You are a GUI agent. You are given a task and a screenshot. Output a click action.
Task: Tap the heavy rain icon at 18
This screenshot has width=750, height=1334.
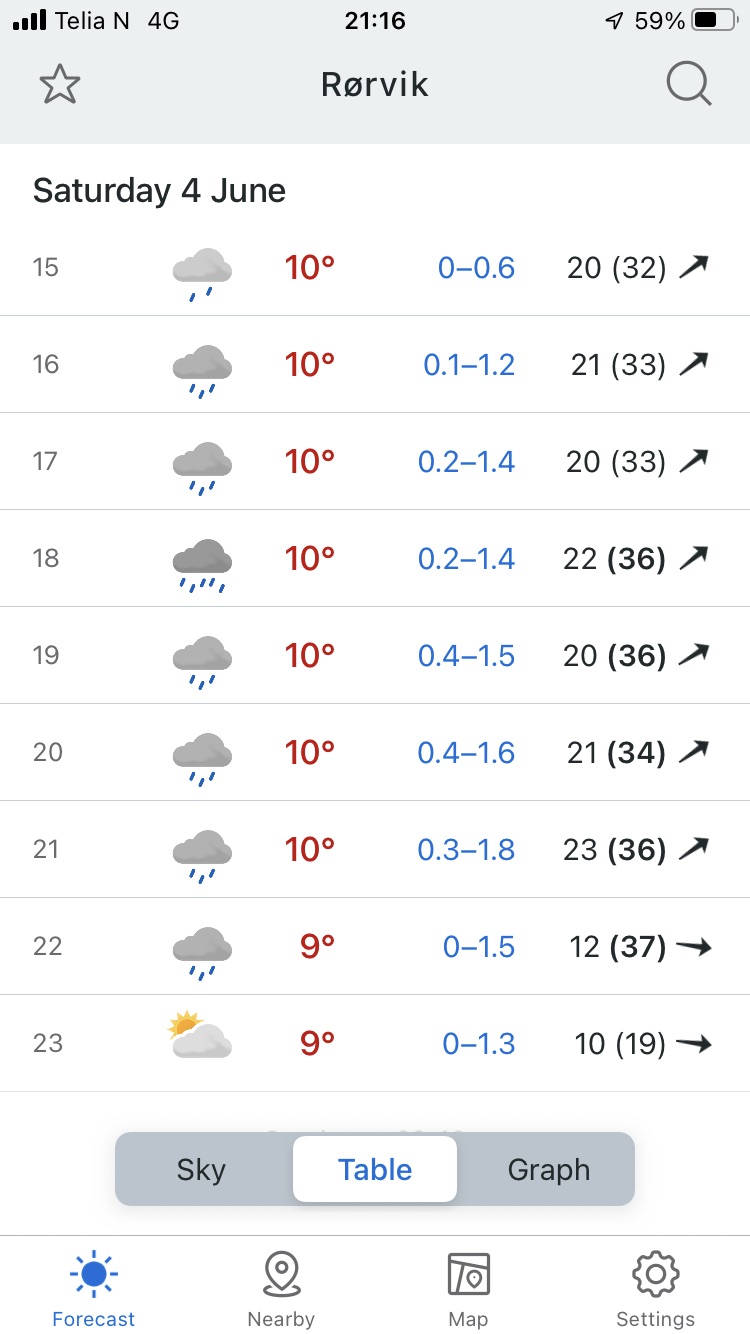[x=201, y=565]
